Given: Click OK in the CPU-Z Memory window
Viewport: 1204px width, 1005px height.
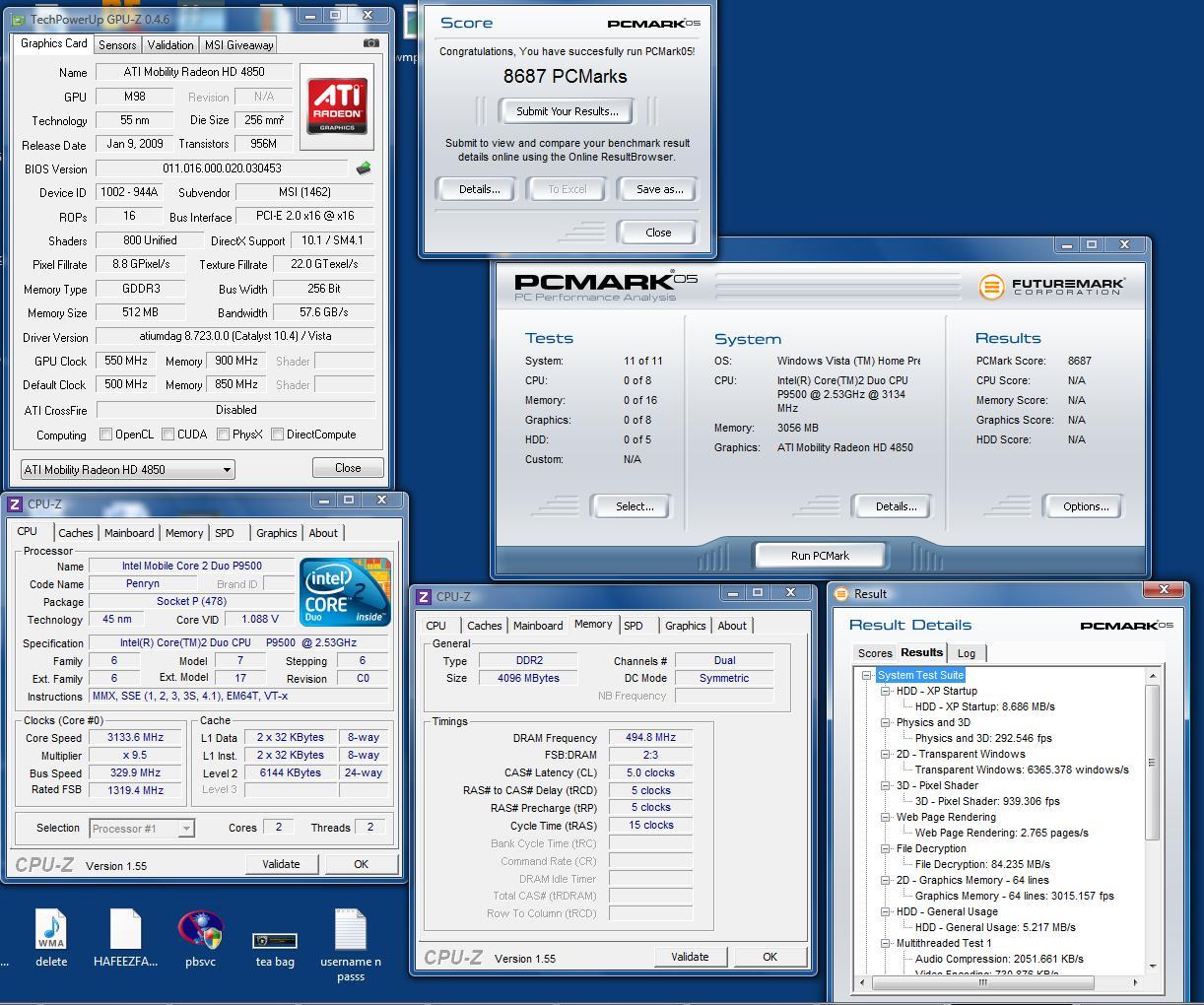Looking at the screenshot, I should coord(769,957).
